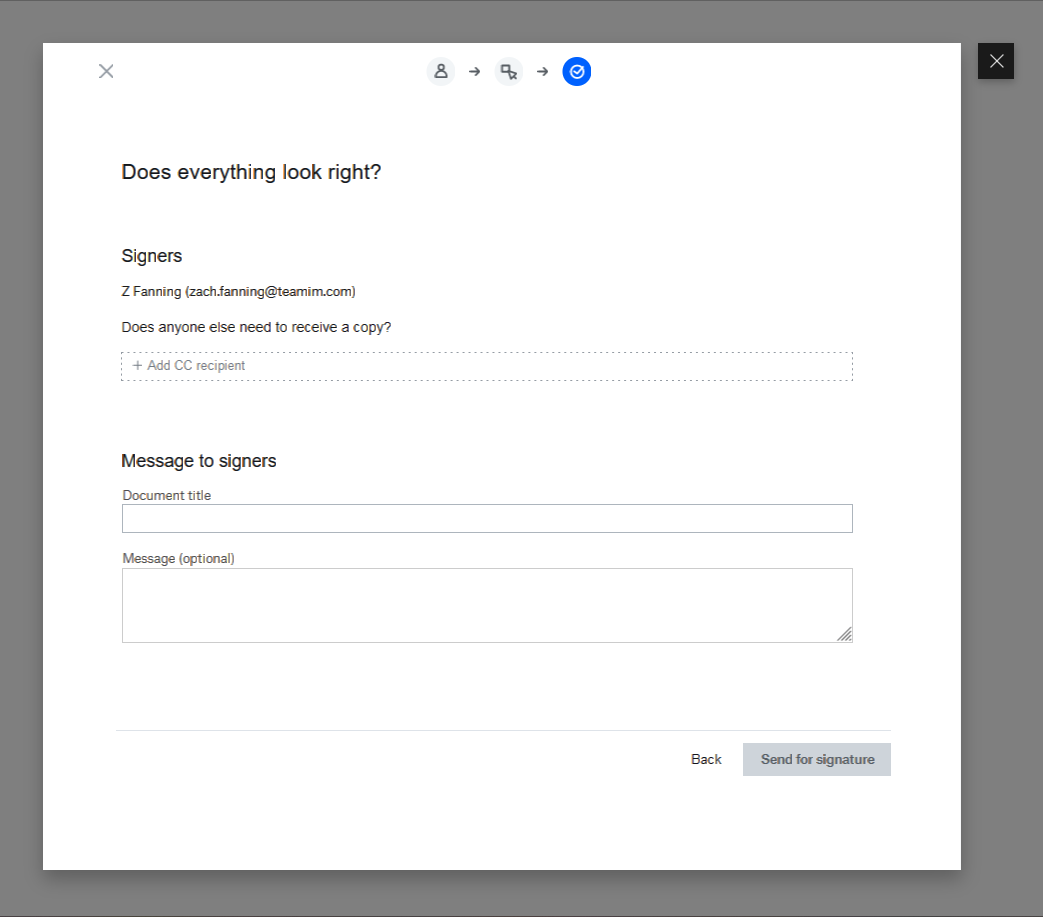Click the arrow after the person step icon

(475, 72)
